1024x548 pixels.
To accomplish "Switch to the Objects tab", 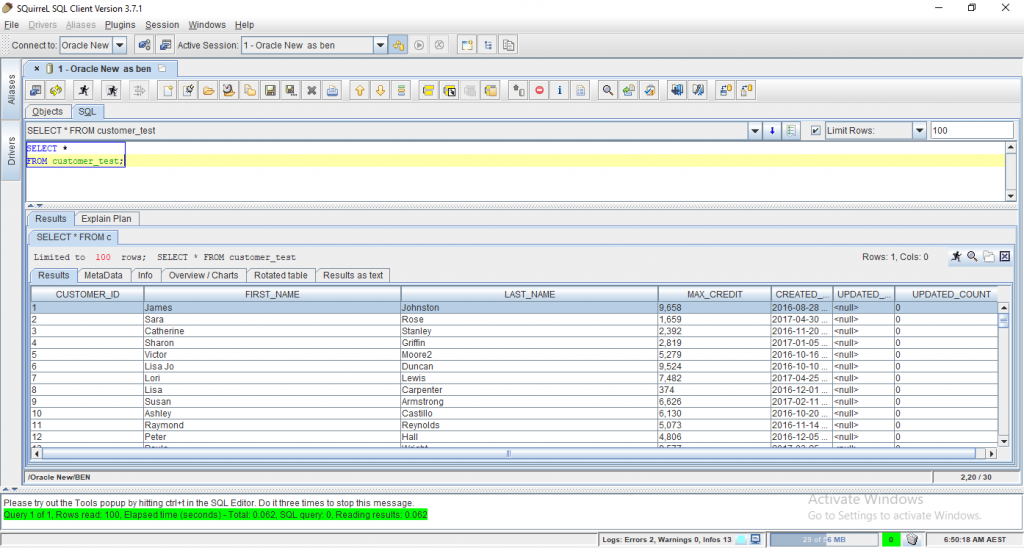I will [47, 112].
